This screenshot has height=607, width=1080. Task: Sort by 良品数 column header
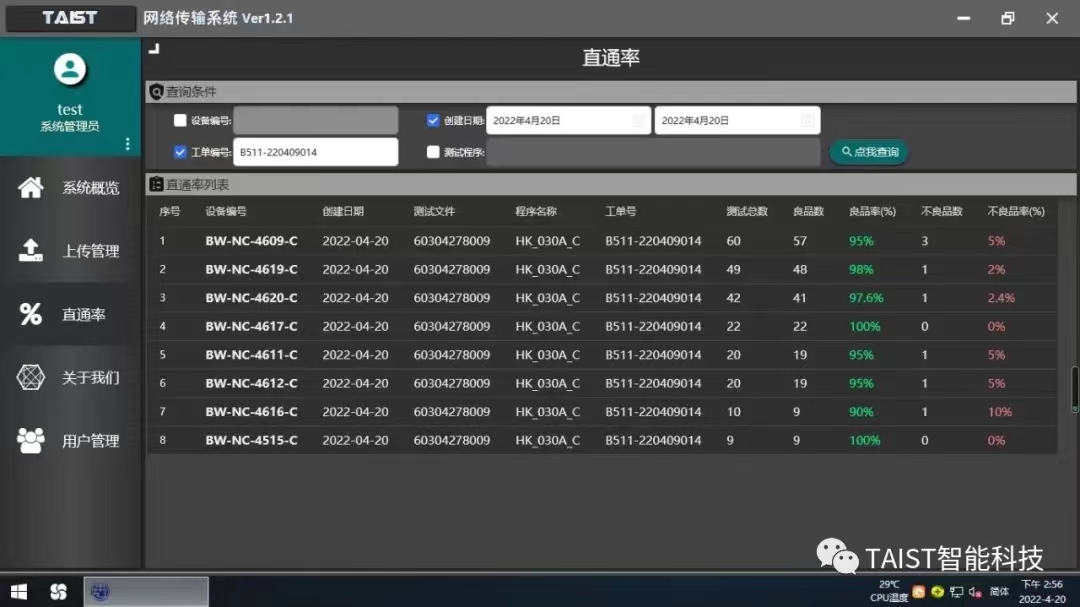point(808,212)
